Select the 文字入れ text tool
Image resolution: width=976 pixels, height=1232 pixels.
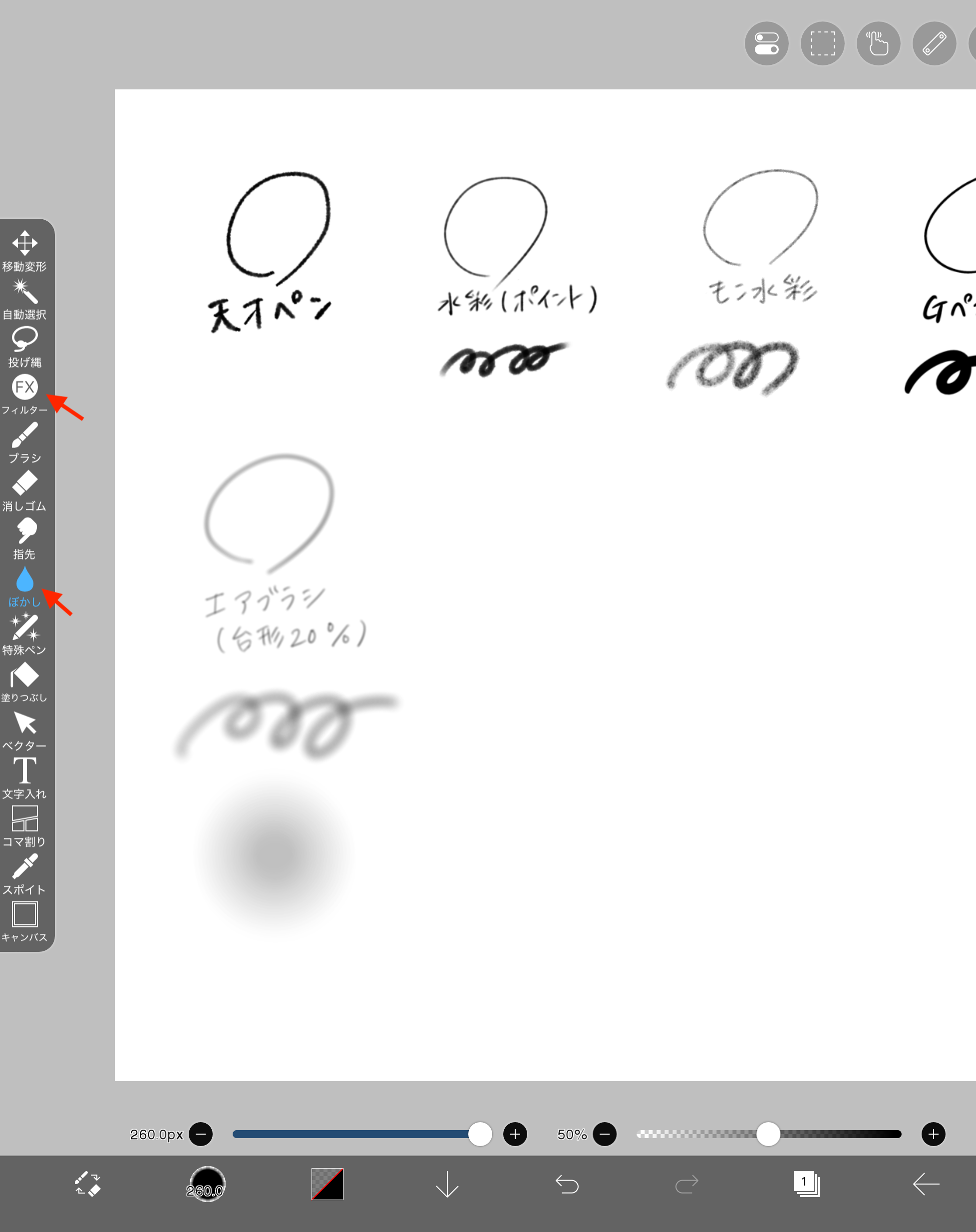(x=24, y=778)
